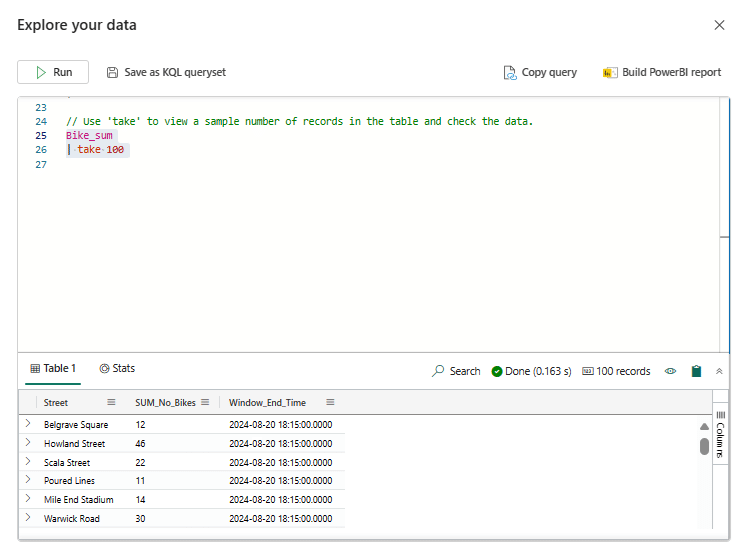Click timestamp in Belgrave Square row
Image resolution: width=733 pixels, height=545 pixels.
click(x=280, y=424)
